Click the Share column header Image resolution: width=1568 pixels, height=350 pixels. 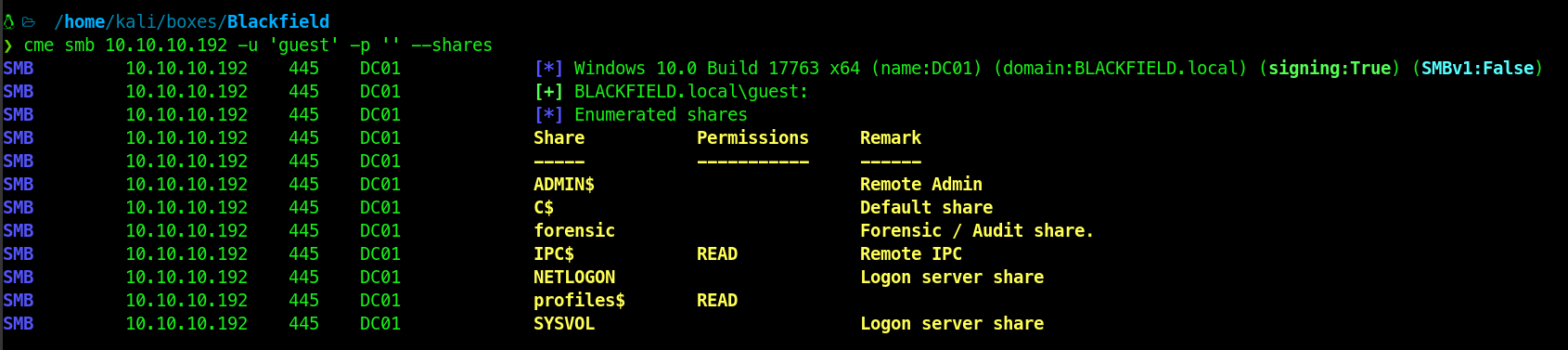click(559, 137)
